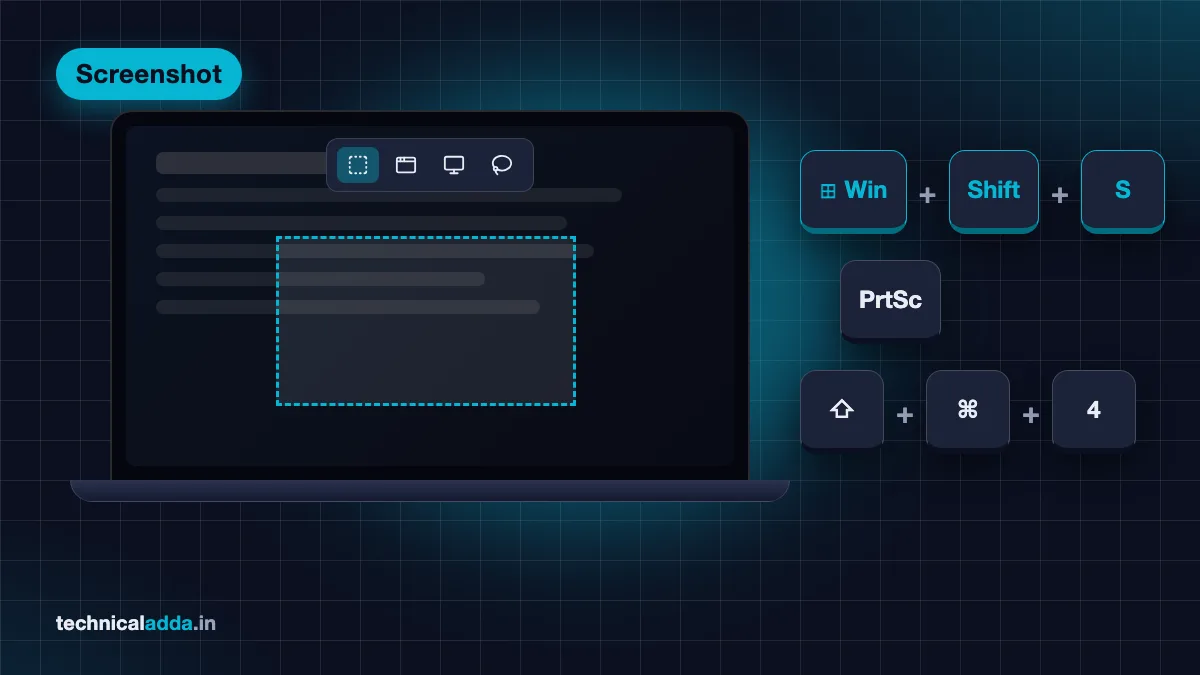Click the PrtSc key
Viewport: 1200px width, 675px height.
(x=890, y=300)
